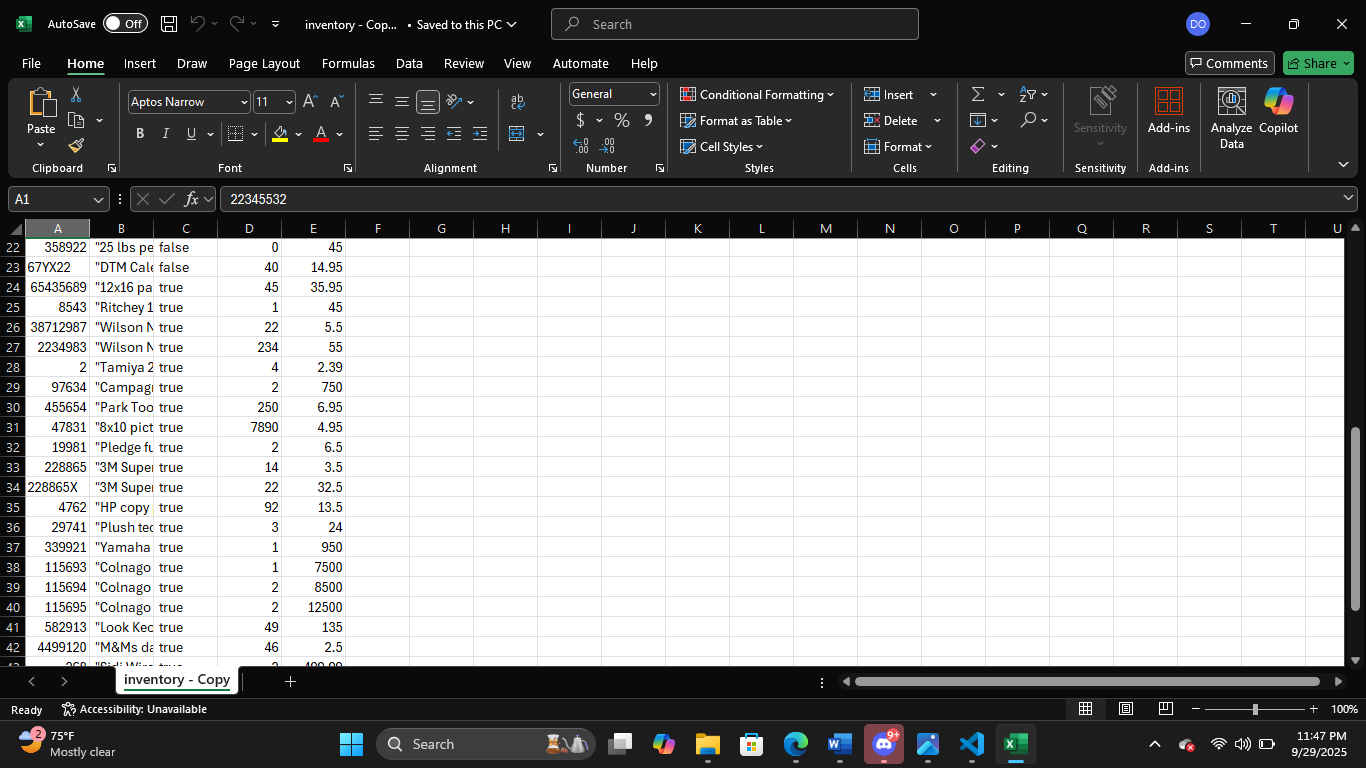Click the Comma Style icon
Viewport: 1366px width, 768px height.
[x=648, y=120]
